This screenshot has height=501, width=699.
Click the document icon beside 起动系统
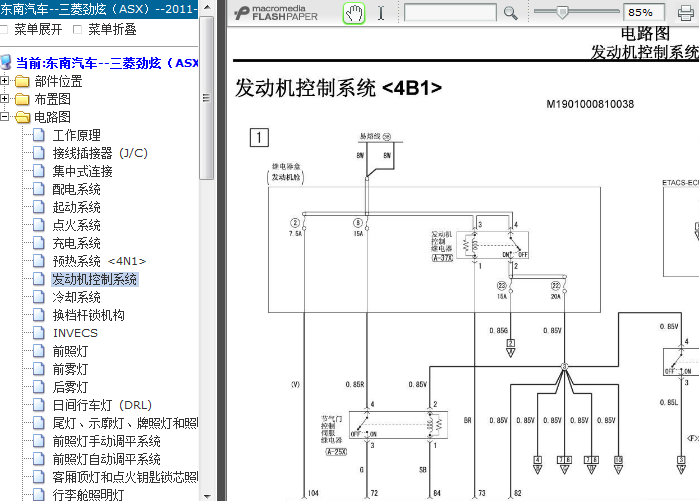pyautogui.click(x=39, y=206)
